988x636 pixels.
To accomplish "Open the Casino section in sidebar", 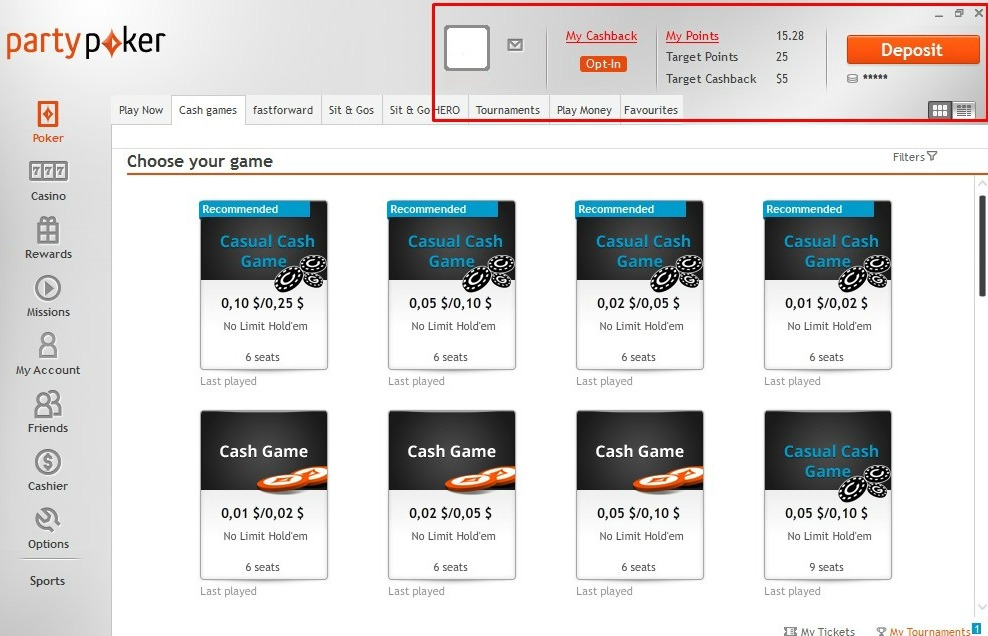I will click(48, 180).
